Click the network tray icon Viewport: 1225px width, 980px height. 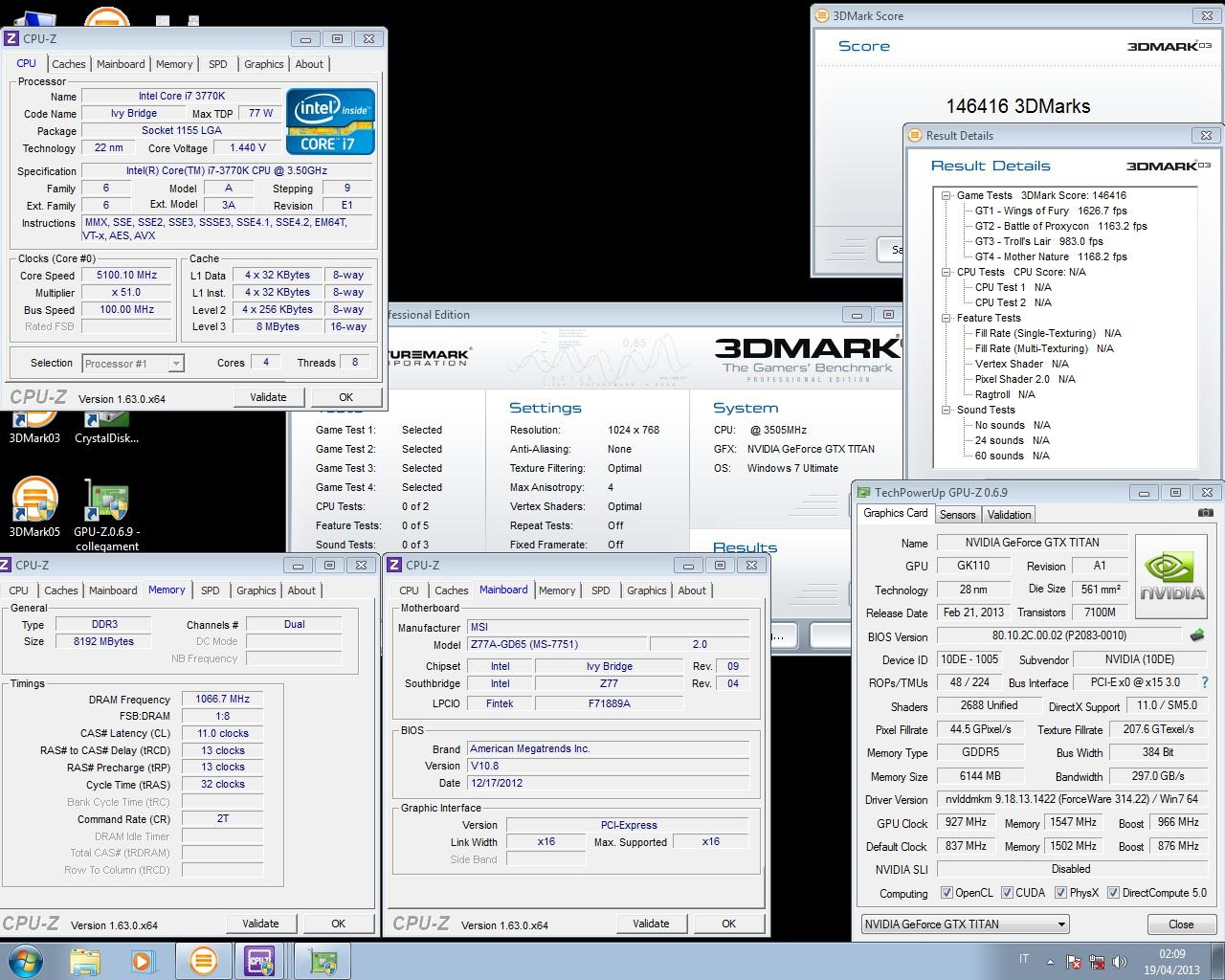[x=1098, y=962]
